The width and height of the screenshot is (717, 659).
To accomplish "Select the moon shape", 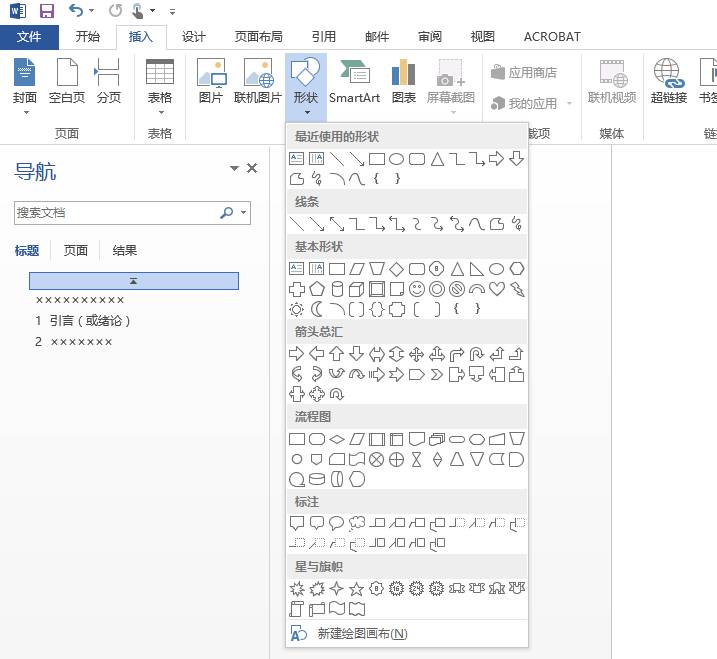I will pyautogui.click(x=317, y=310).
